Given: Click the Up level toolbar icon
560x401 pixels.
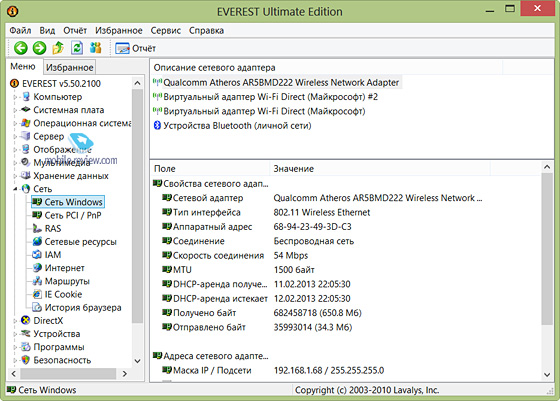Looking at the screenshot, I should click(x=58, y=48).
